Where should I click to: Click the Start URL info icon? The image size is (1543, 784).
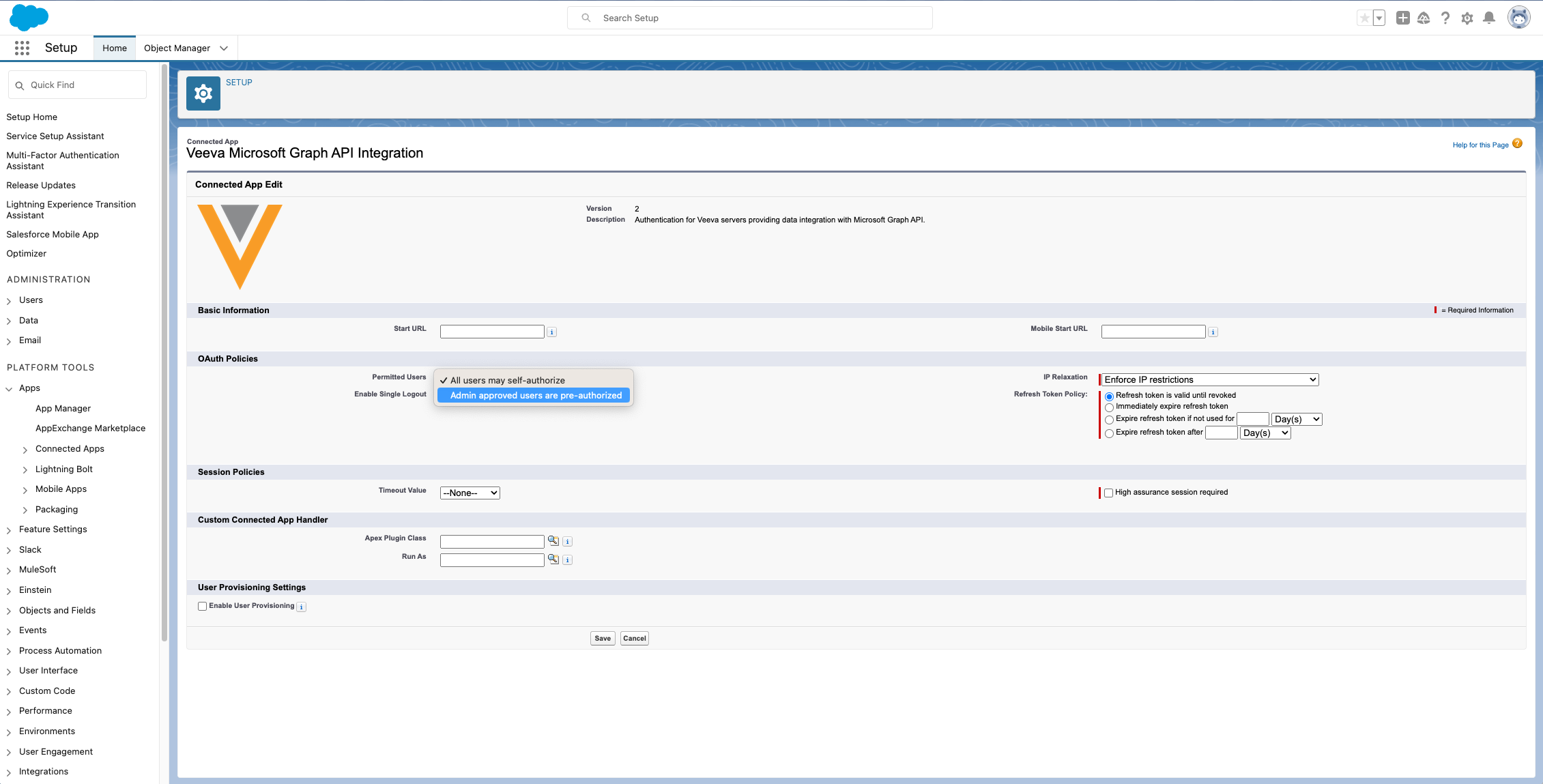(552, 332)
